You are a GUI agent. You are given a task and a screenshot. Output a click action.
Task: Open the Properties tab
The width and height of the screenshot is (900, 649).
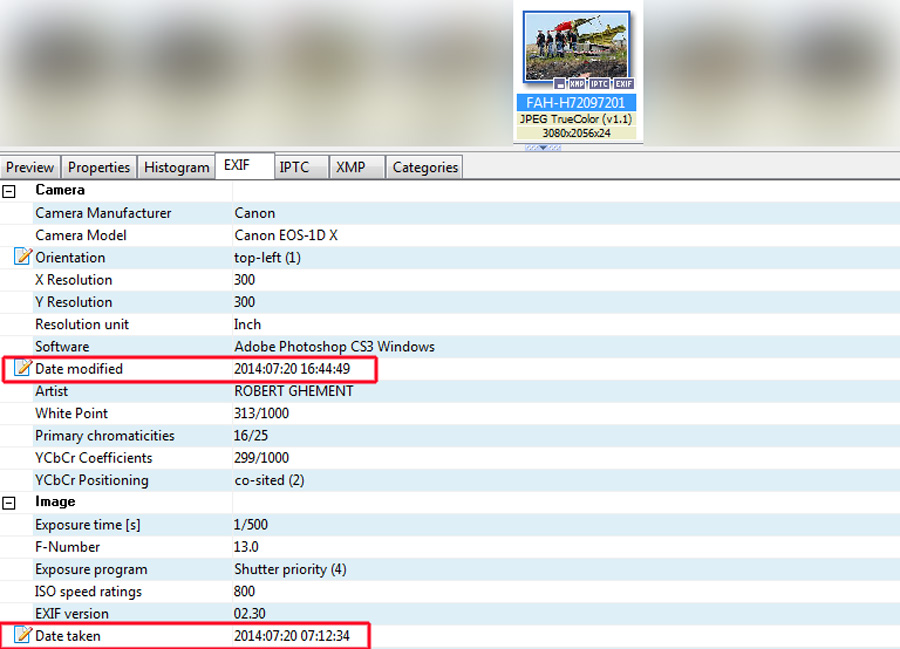click(99, 168)
